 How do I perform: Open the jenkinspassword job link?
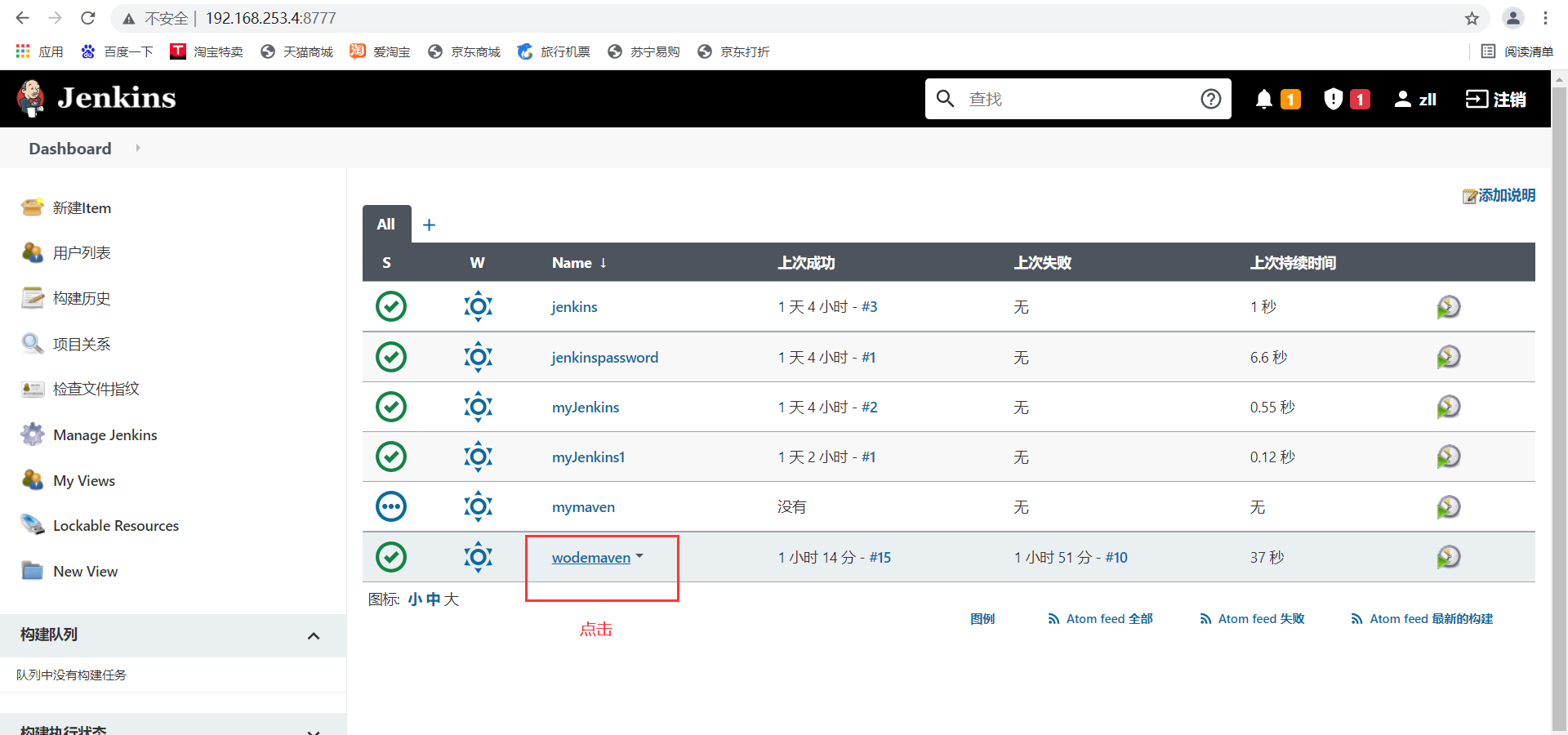coord(604,358)
